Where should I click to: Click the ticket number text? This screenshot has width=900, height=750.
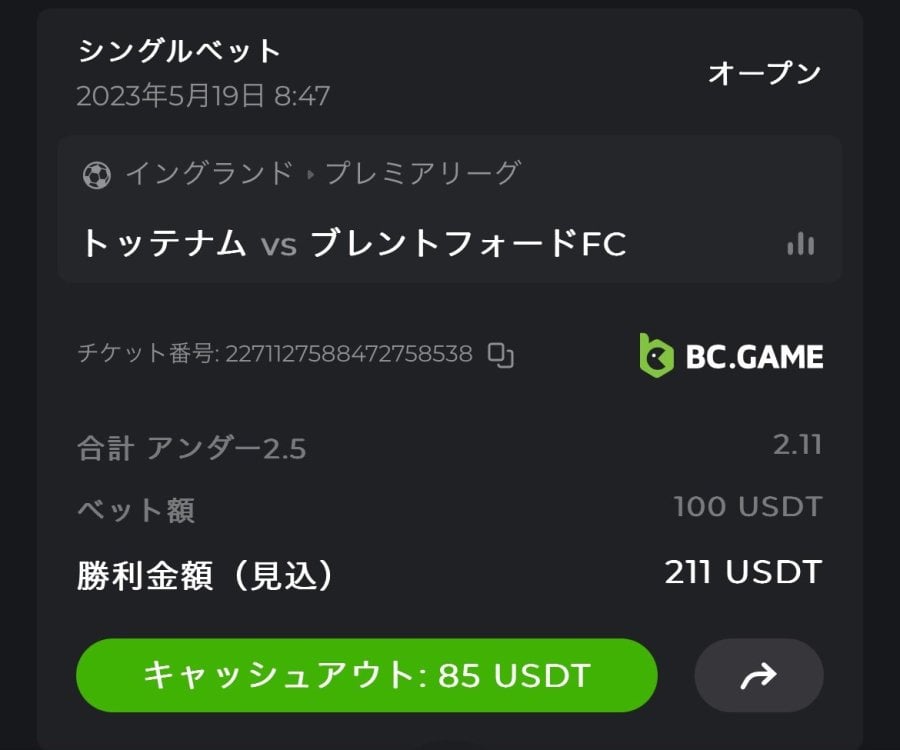point(275,354)
